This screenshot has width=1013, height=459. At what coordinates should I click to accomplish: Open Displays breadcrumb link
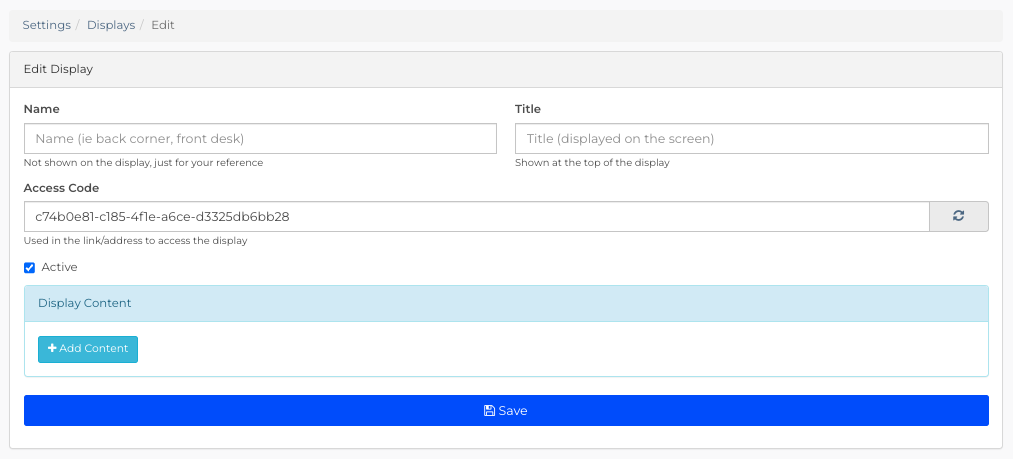pos(111,25)
